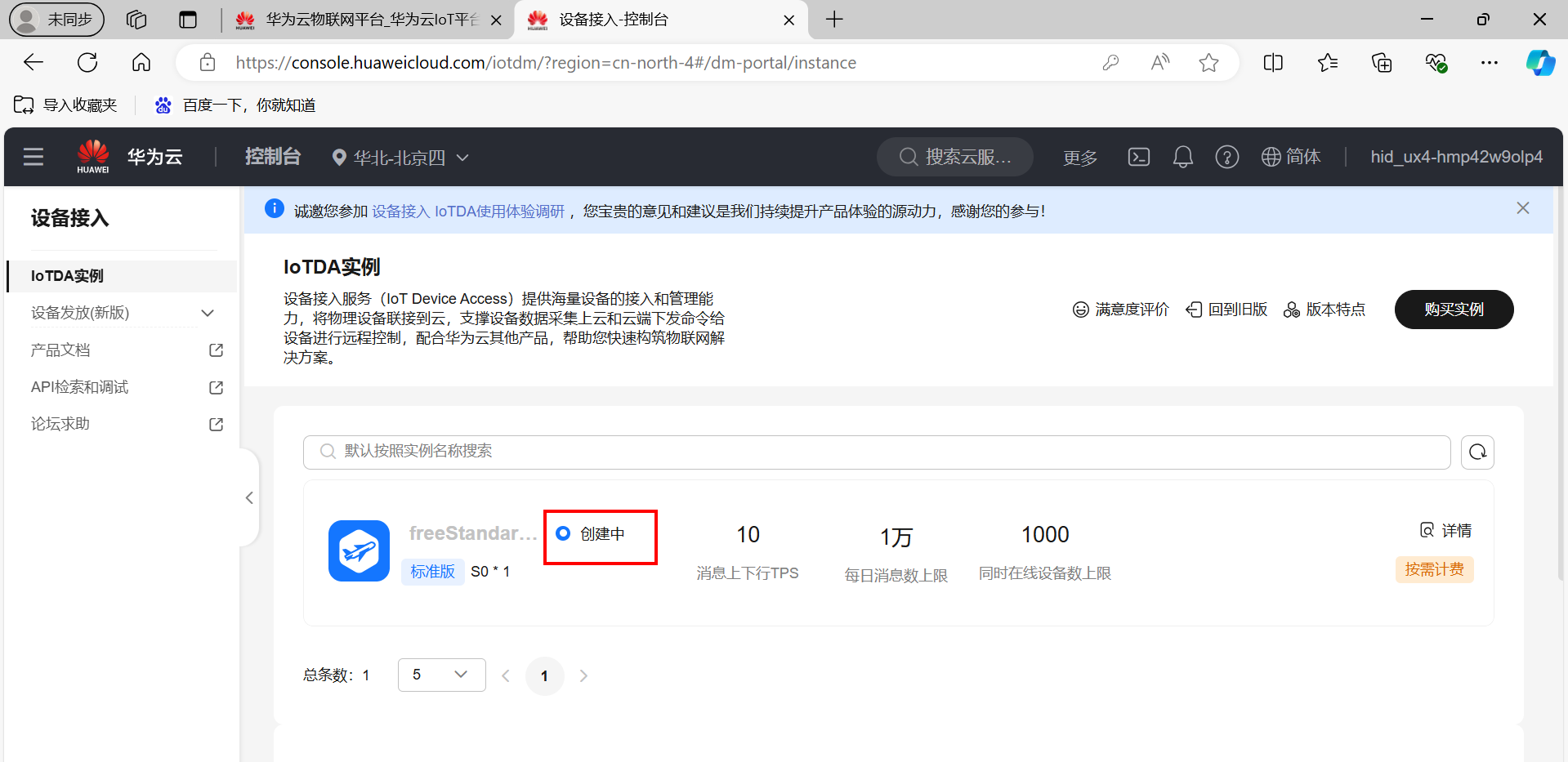Click 回到旧版 to return to old version
The image size is (1568, 762).
(x=1226, y=310)
